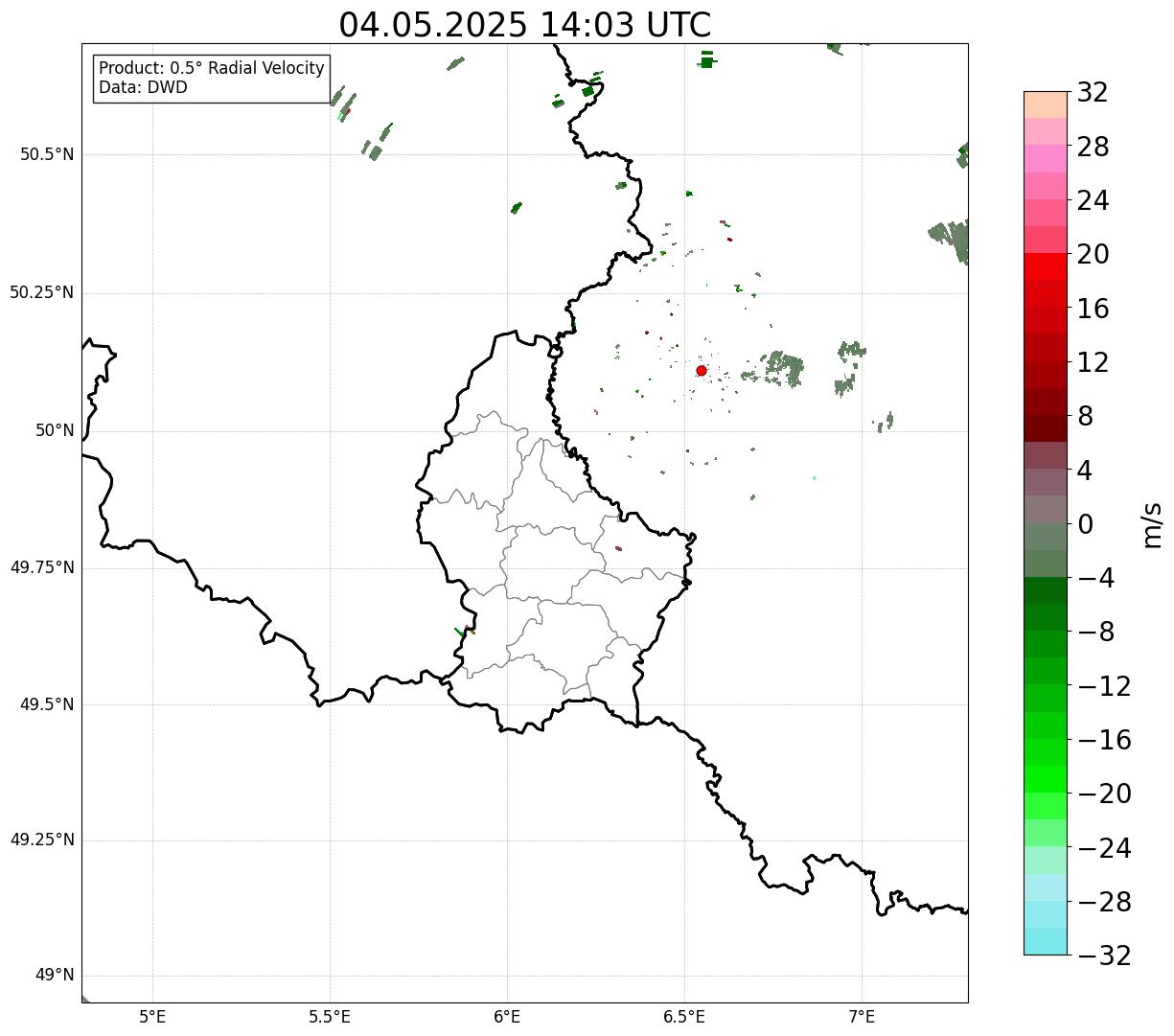Click the 49.5°N latitude label
This screenshot has width=1174, height=1036.
(x=47, y=704)
